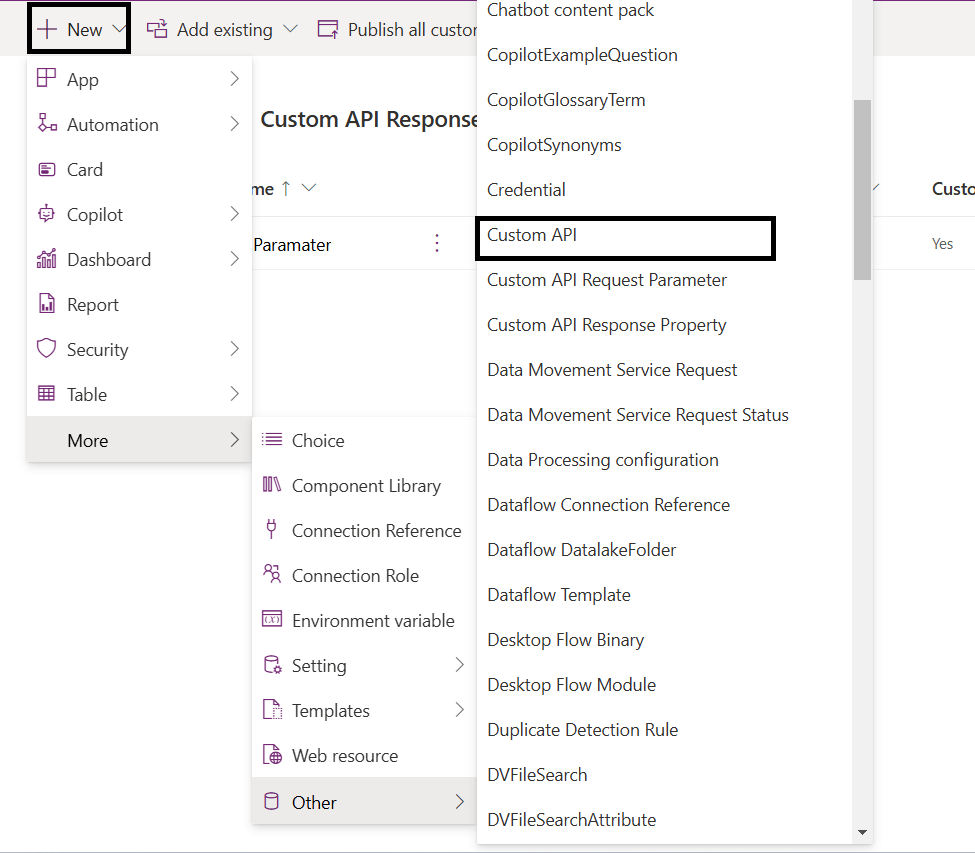The width and height of the screenshot is (975, 853).
Task: Click the Choice list icon
Action: (272, 440)
